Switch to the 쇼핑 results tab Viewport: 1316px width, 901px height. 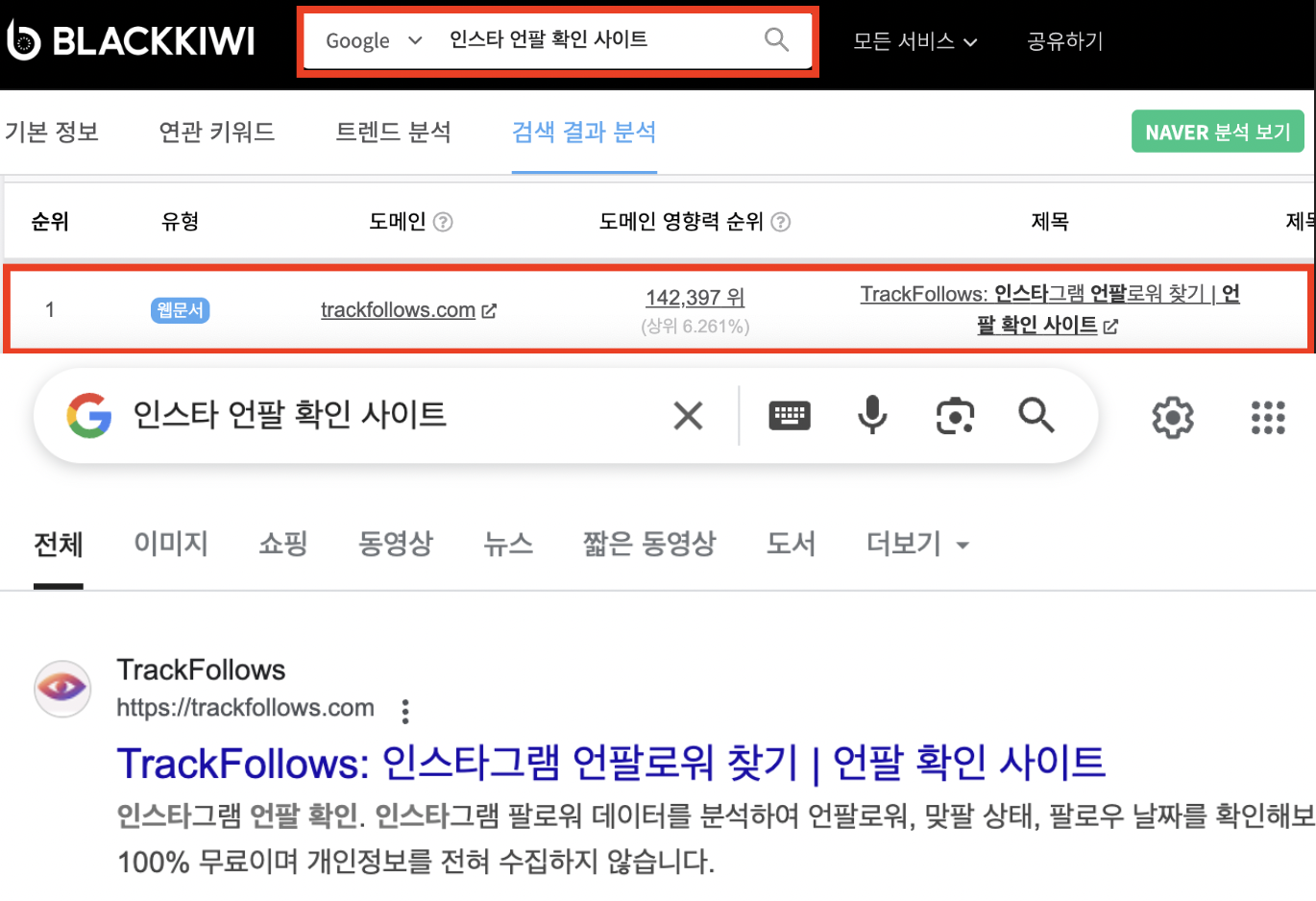click(283, 544)
